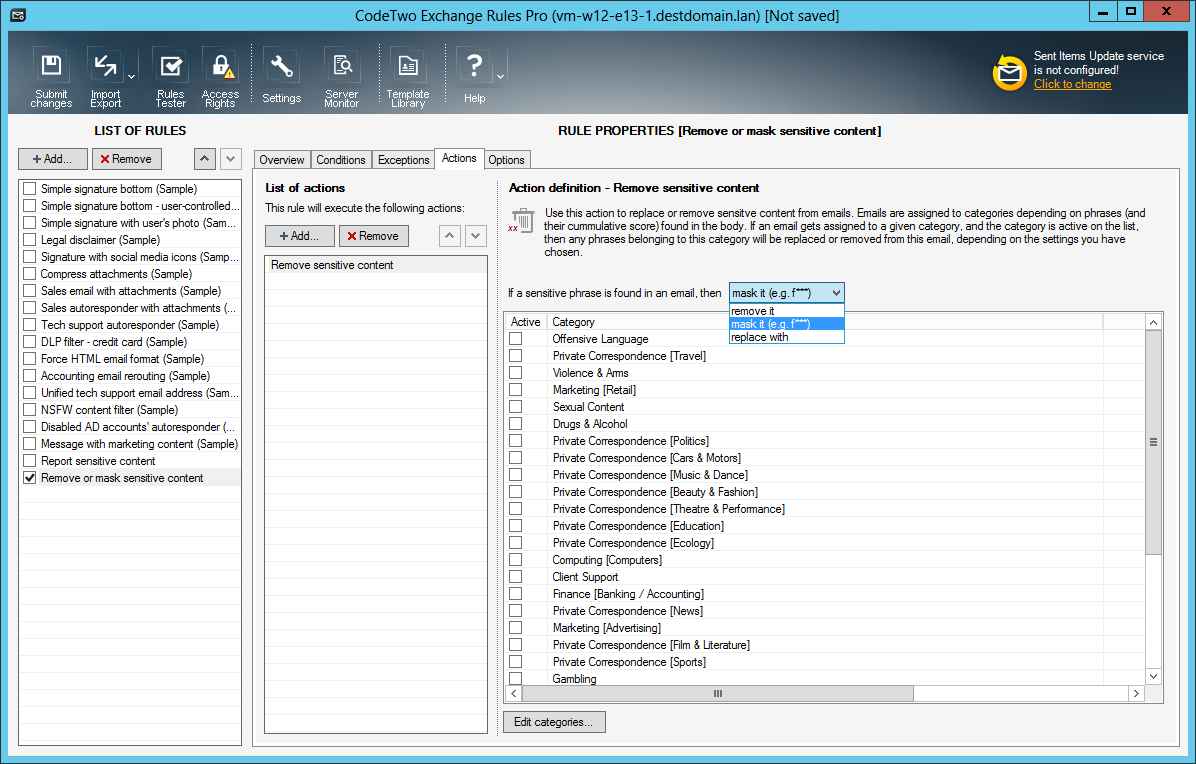
Task: Select 'Compress attachments (Sample)' rule
Action: [x=116, y=274]
